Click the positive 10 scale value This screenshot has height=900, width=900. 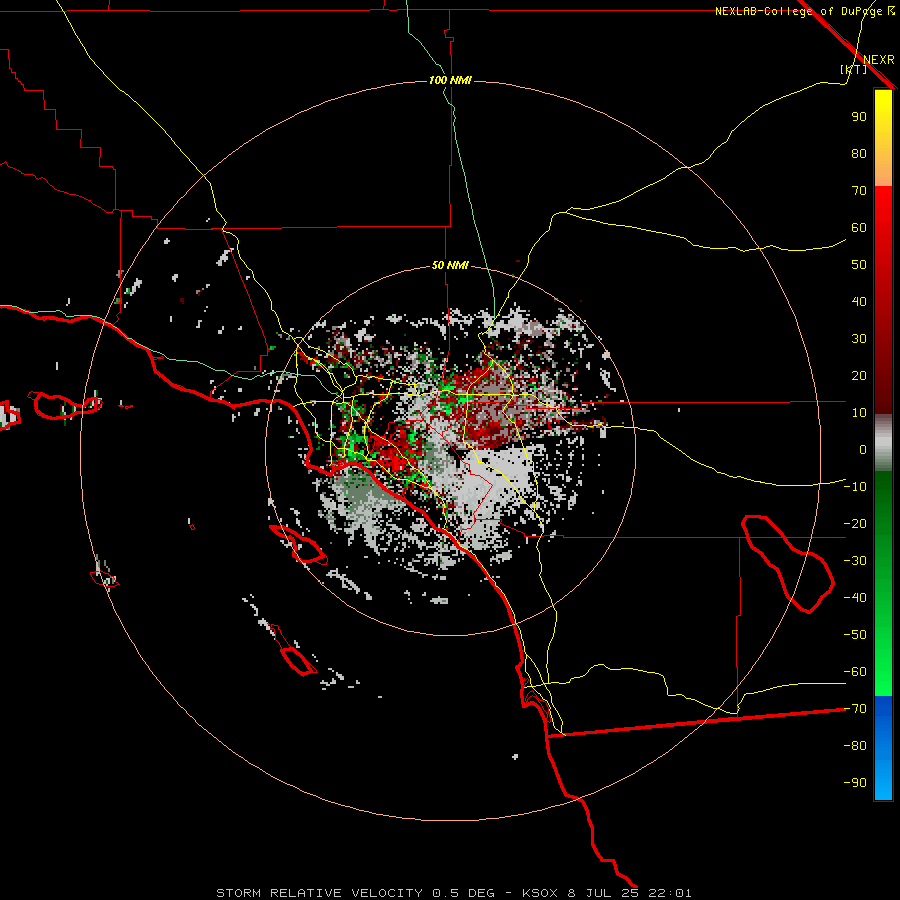[859, 413]
